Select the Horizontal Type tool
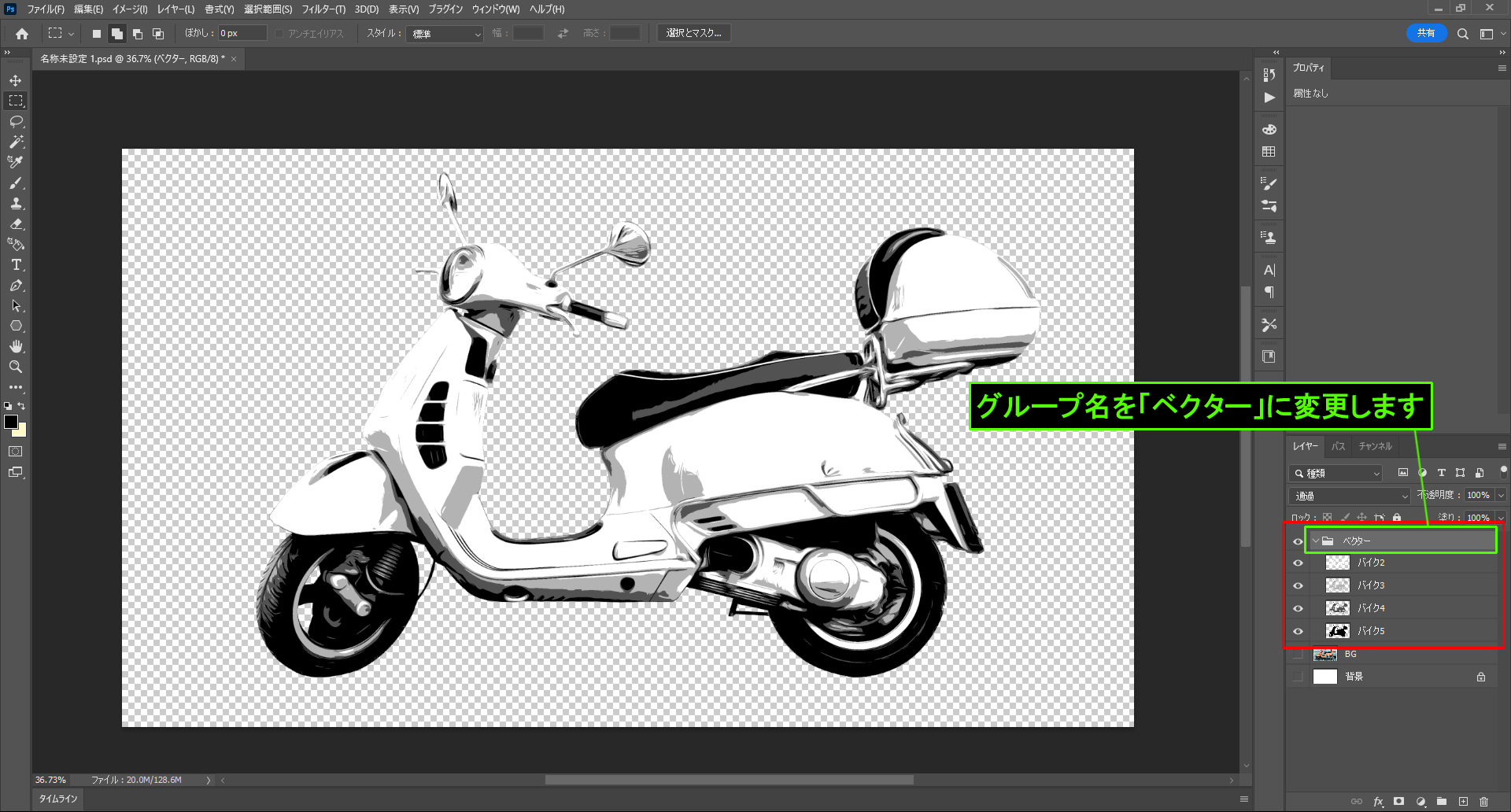Viewport: 1511px width, 812px height. pyautogui.click(x=16, y=265)
